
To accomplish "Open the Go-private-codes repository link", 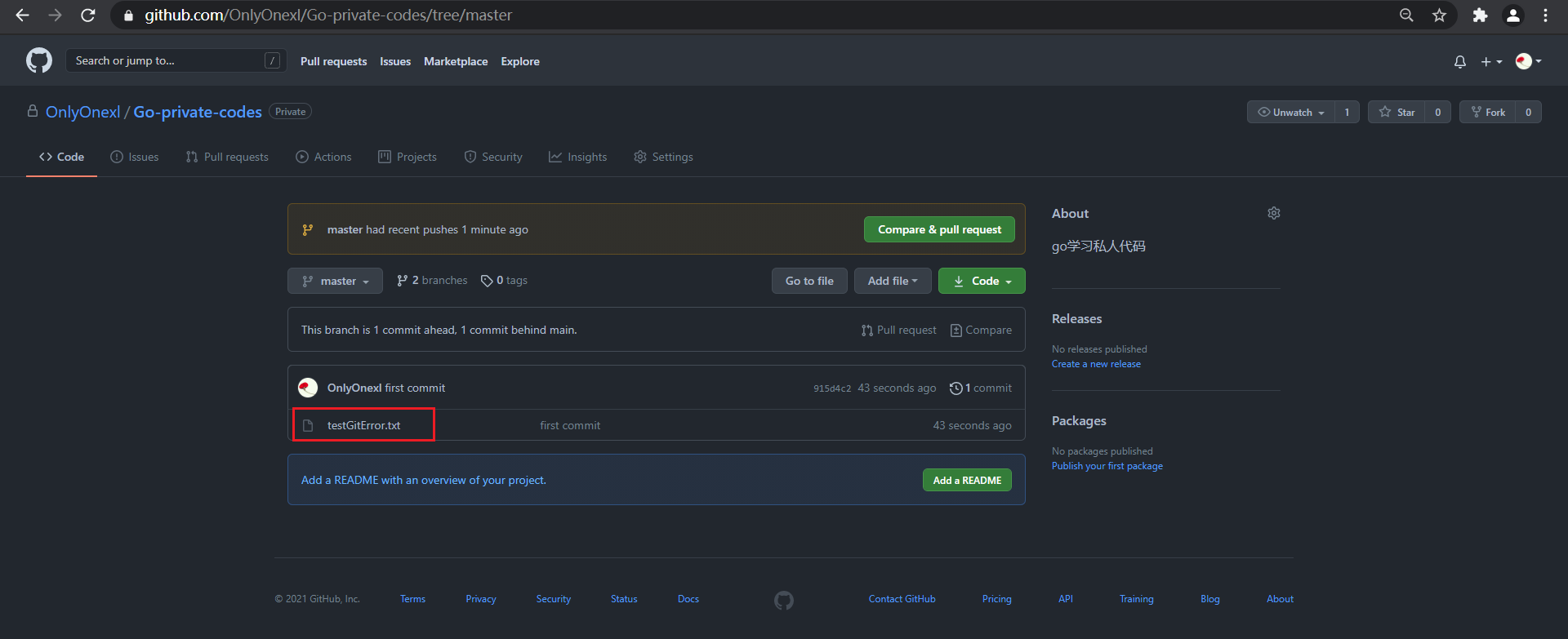I will (x=198, y=112).
